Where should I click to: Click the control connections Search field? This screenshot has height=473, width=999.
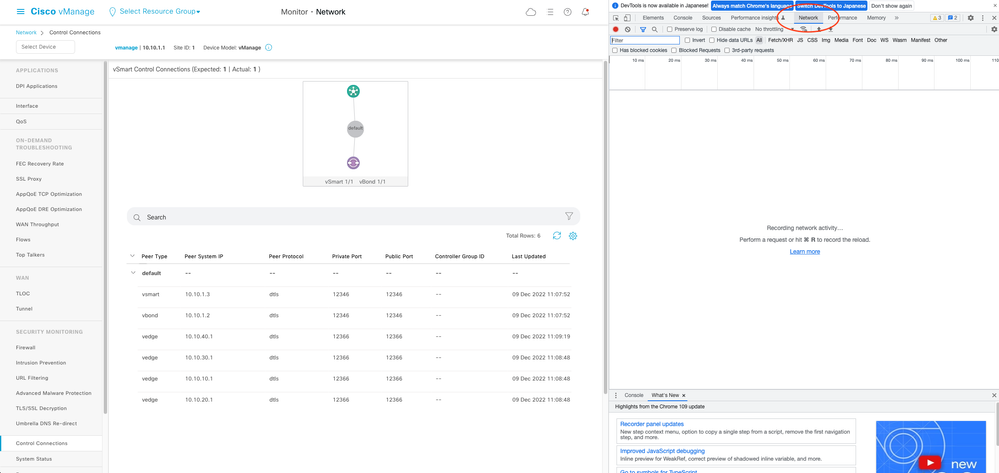353,217
